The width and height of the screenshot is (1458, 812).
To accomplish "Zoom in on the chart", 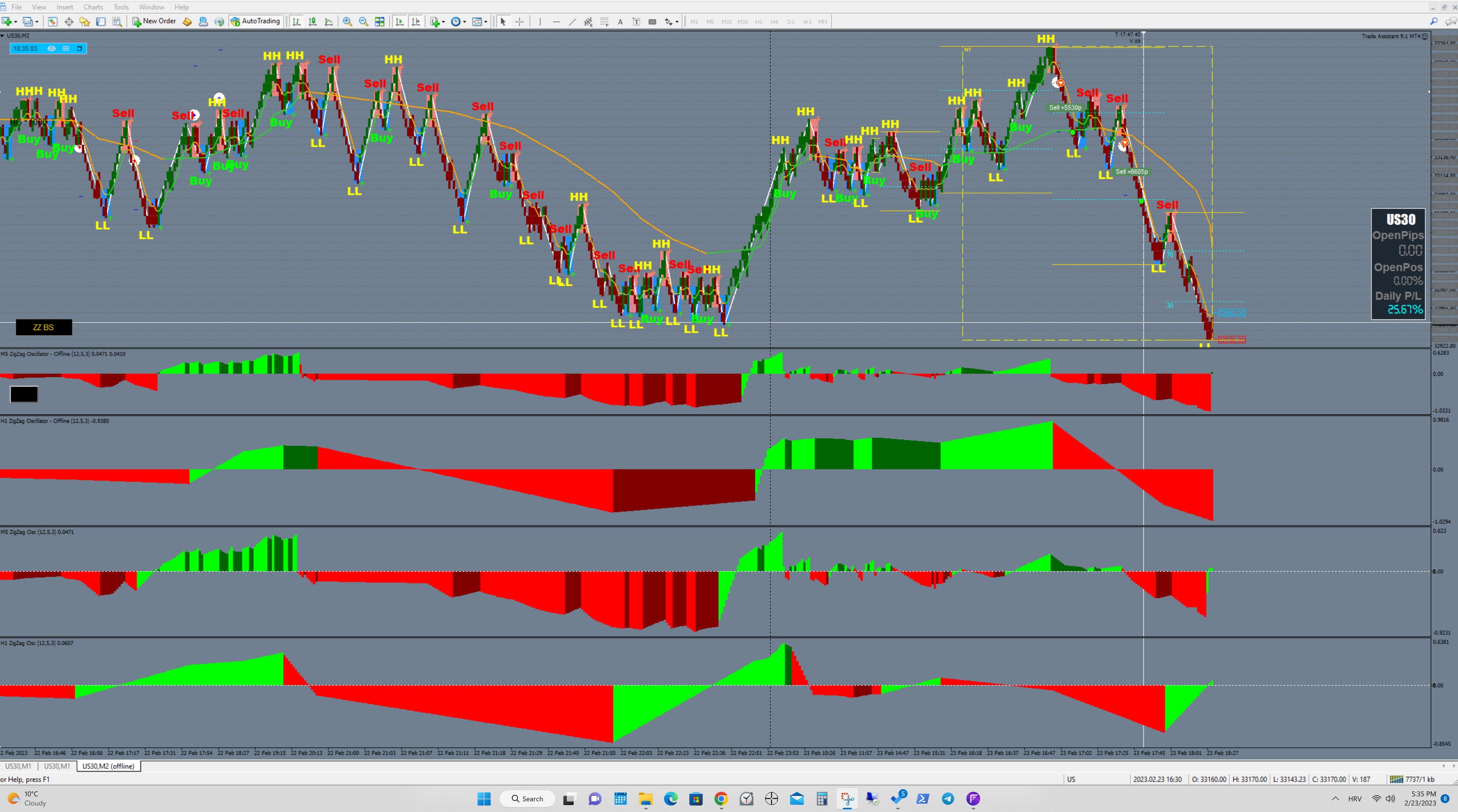I will pos(348,21).
